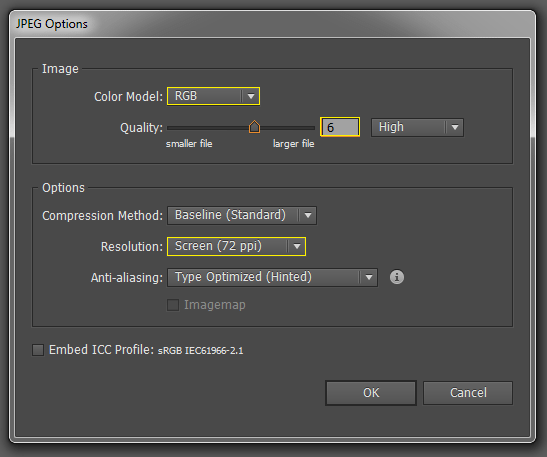Click the Quality track near larger file end

(300, 128)
